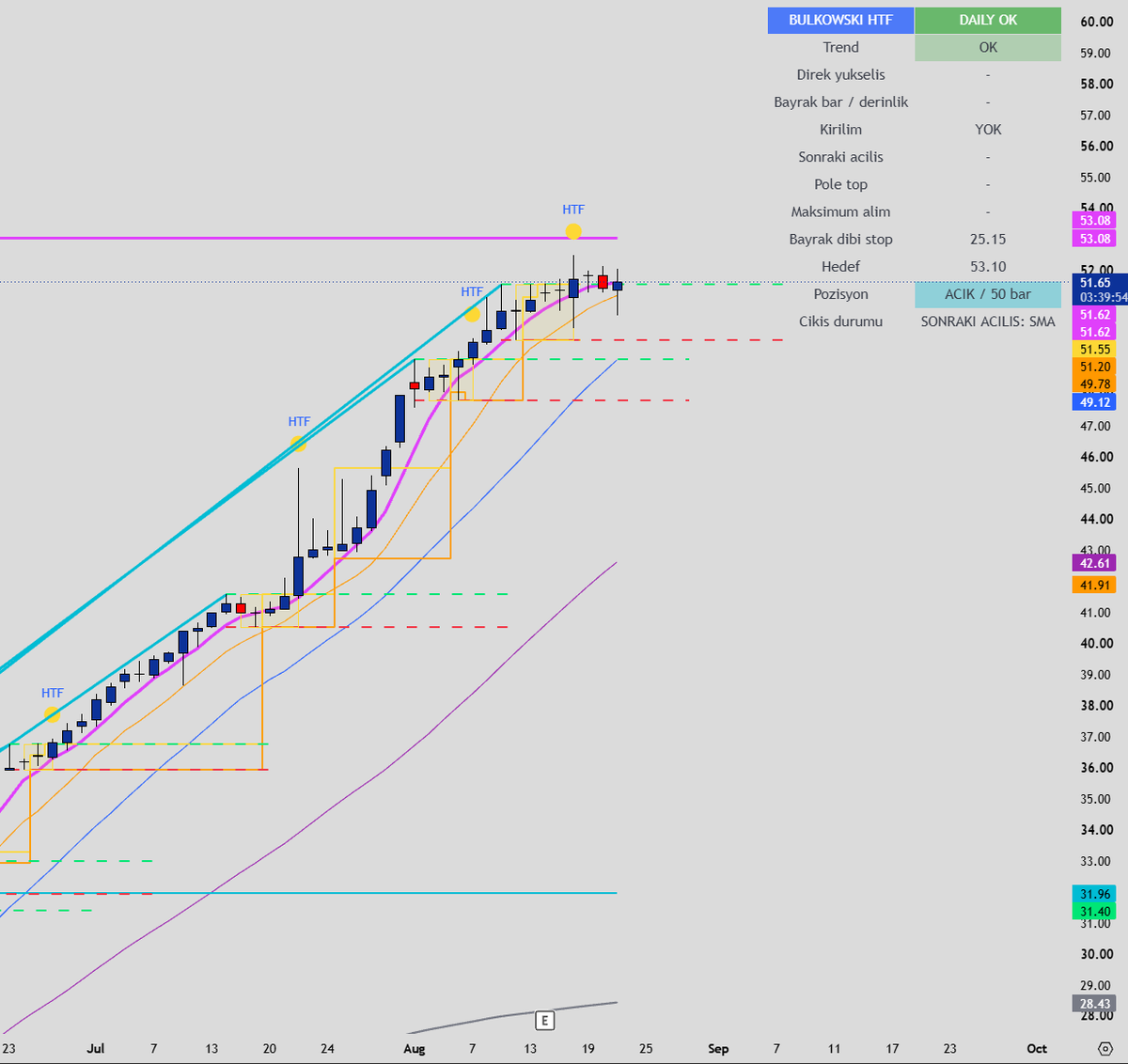The height and width of the screenshot is (1064, 1128).
Task: Click the green 31.40 price tag
Action: [1095, 912]
